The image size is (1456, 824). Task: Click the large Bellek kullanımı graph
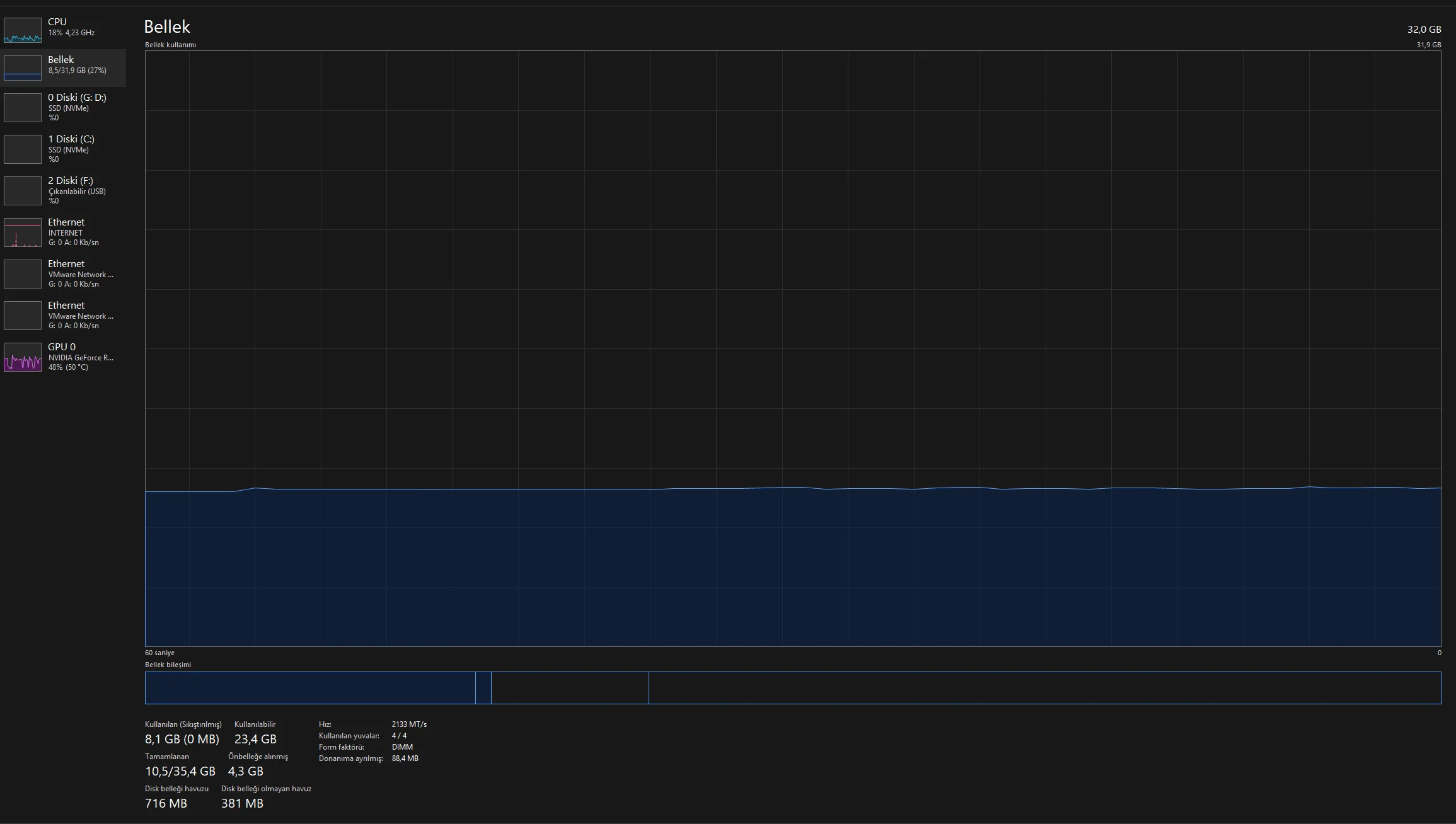tap(792, 348)
